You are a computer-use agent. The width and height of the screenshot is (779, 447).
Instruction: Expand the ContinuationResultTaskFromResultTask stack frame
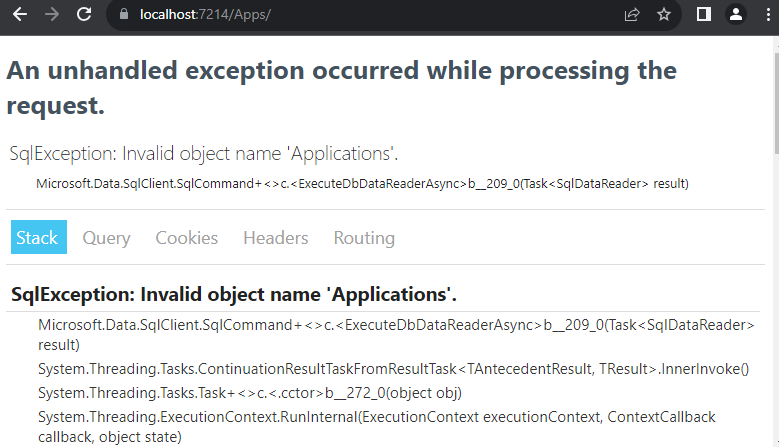[392, 368]
